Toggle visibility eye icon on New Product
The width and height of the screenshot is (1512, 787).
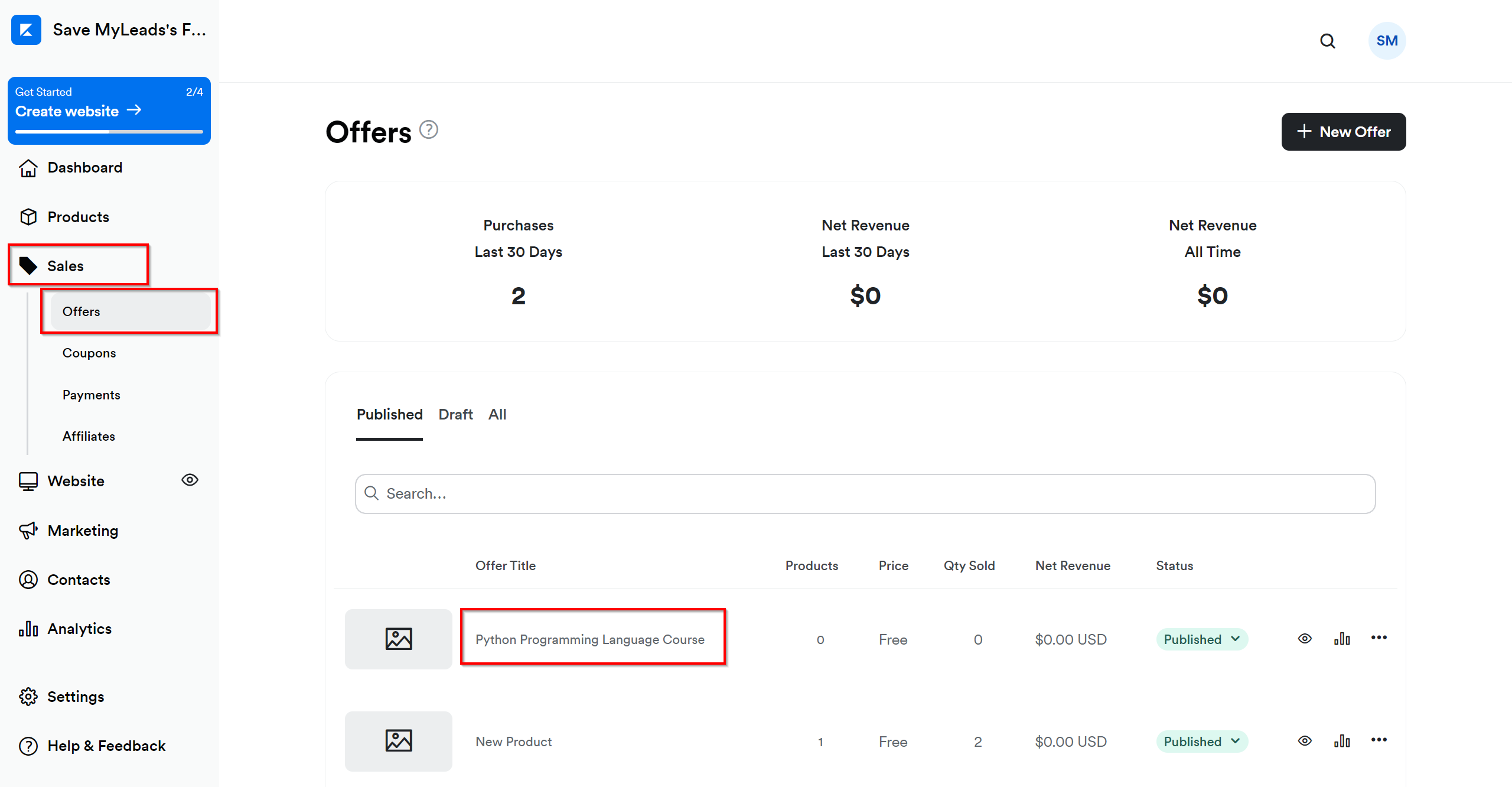click(1304, 741)
